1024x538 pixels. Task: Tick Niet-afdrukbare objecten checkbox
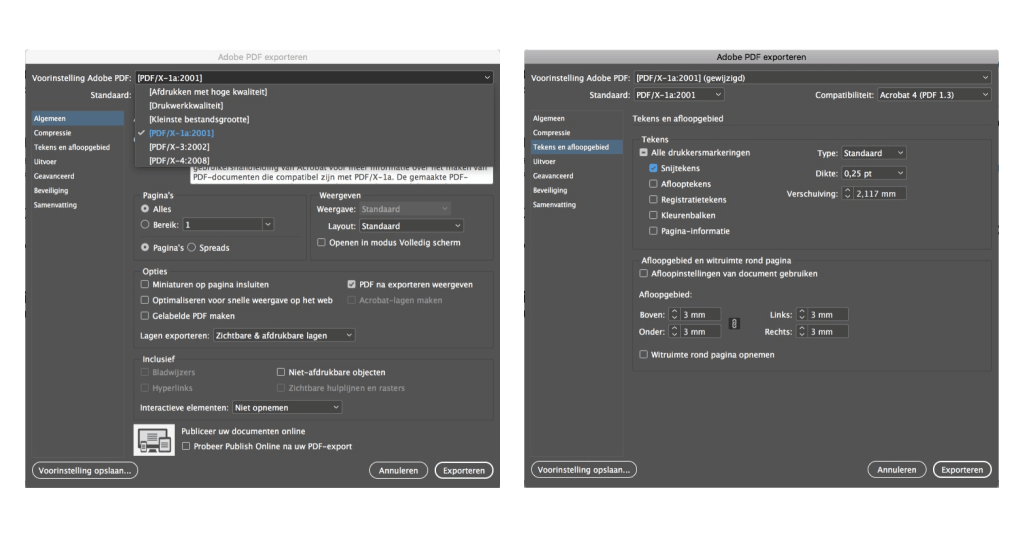coord(281,372)
